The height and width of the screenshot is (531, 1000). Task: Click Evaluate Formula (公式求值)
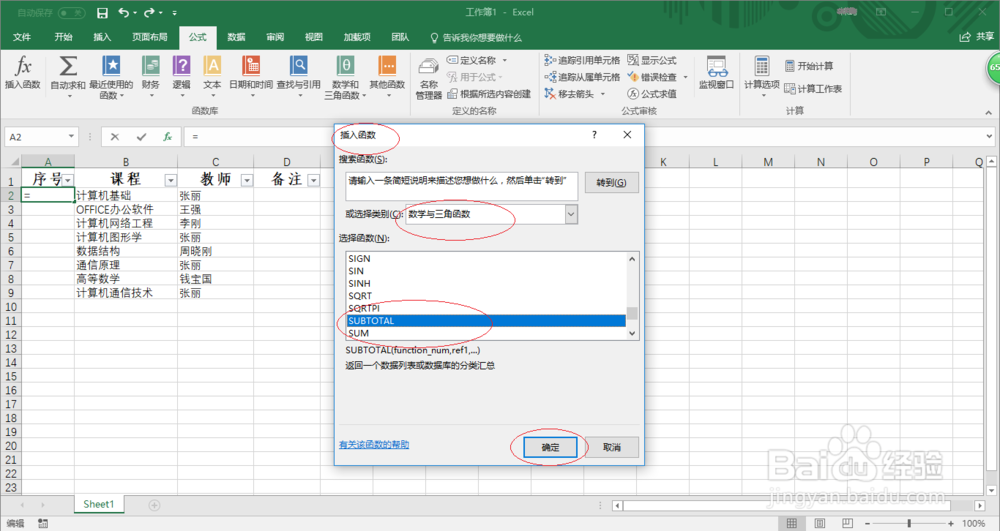point(652,94)
